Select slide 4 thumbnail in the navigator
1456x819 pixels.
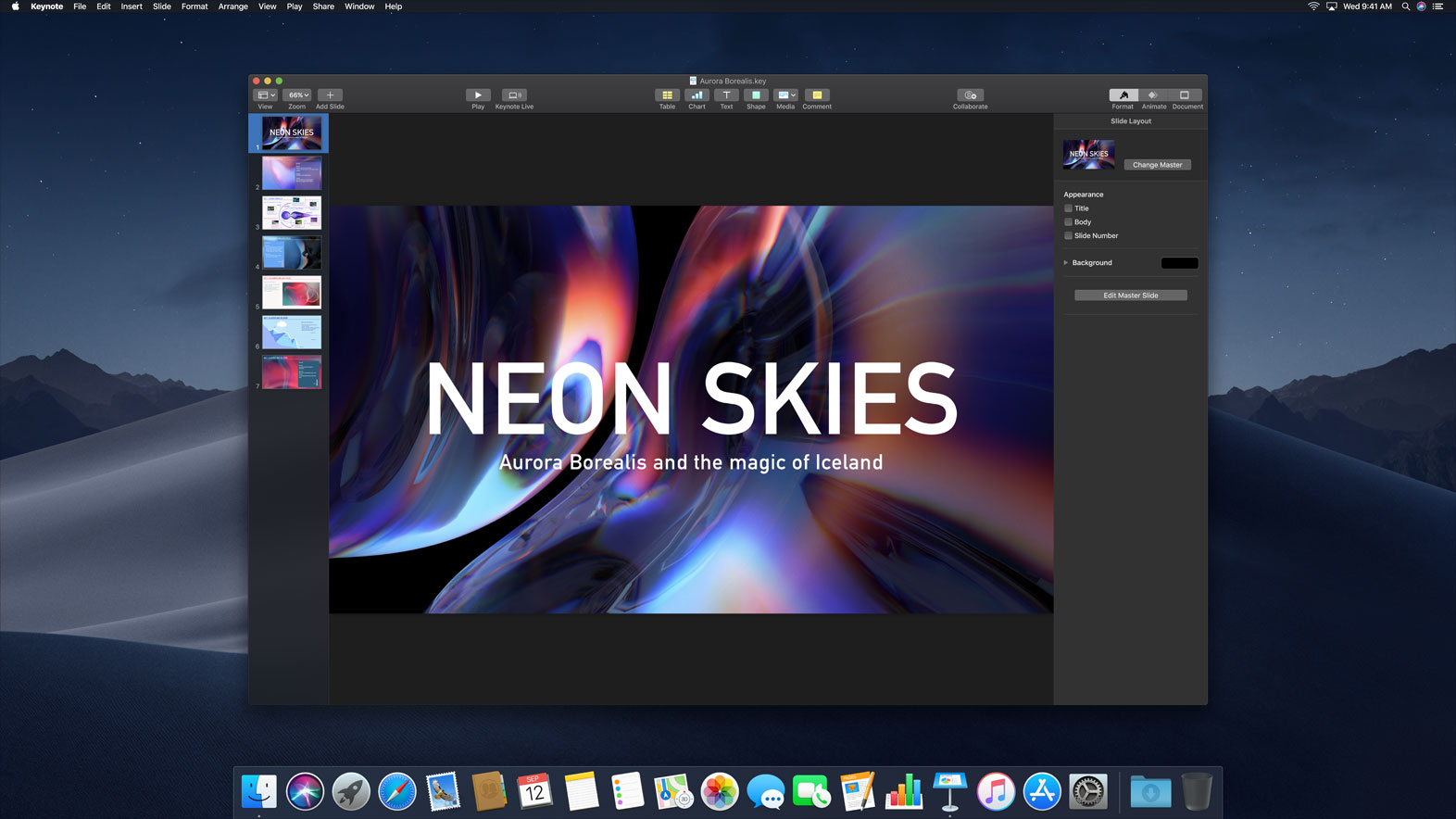click(x=292, y=252)
